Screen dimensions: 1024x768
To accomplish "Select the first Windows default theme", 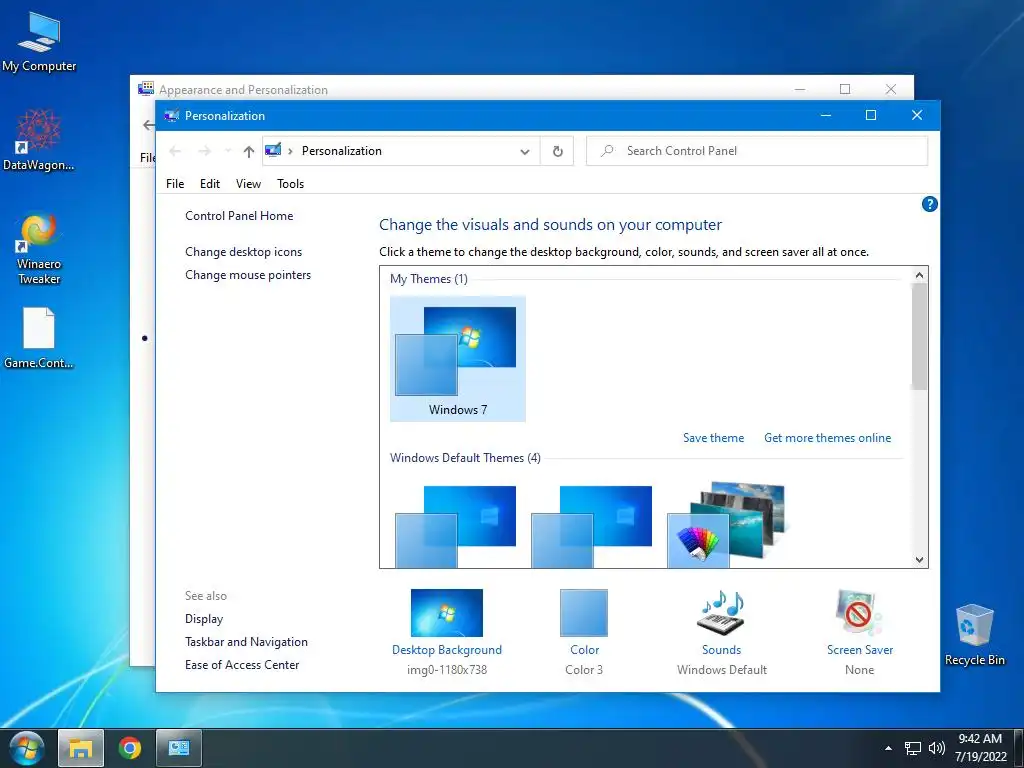I will (x=455, y=526).
